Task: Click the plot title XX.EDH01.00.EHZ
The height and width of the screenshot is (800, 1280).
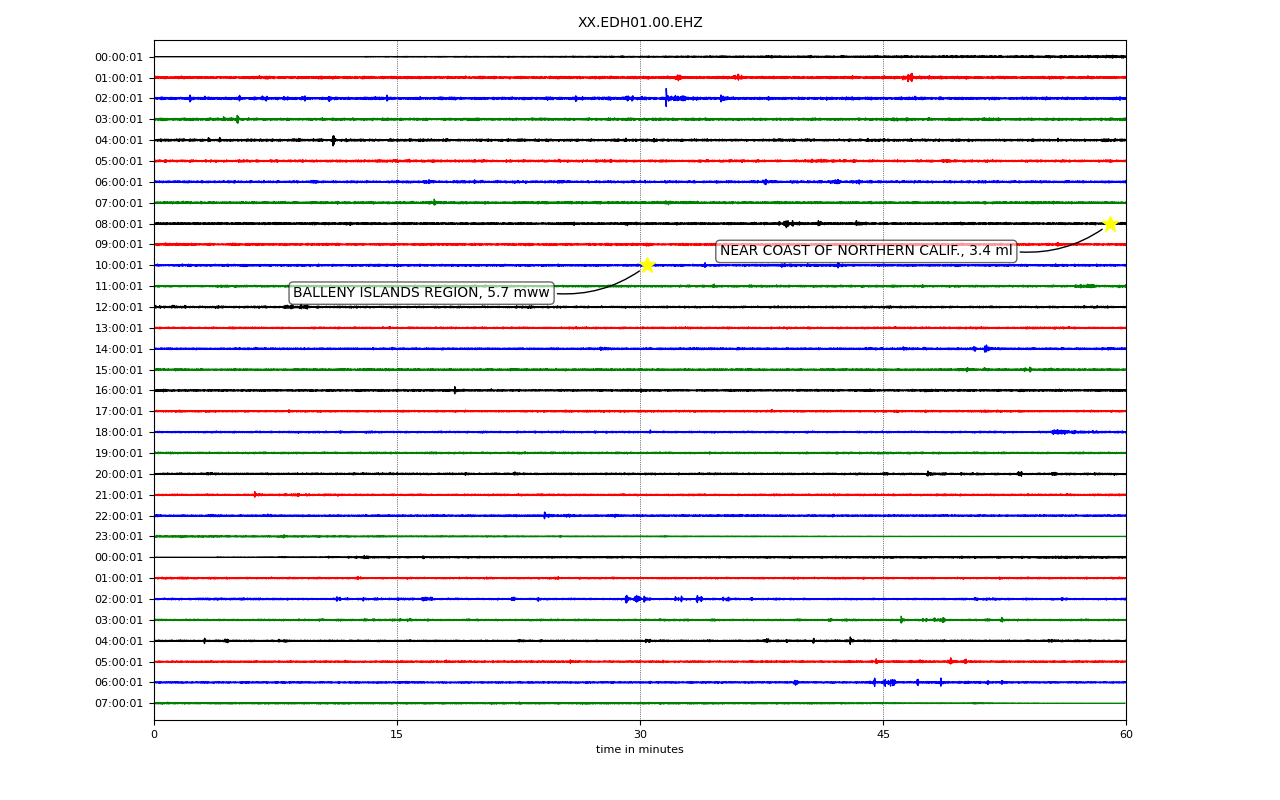Action: [640, 22]
